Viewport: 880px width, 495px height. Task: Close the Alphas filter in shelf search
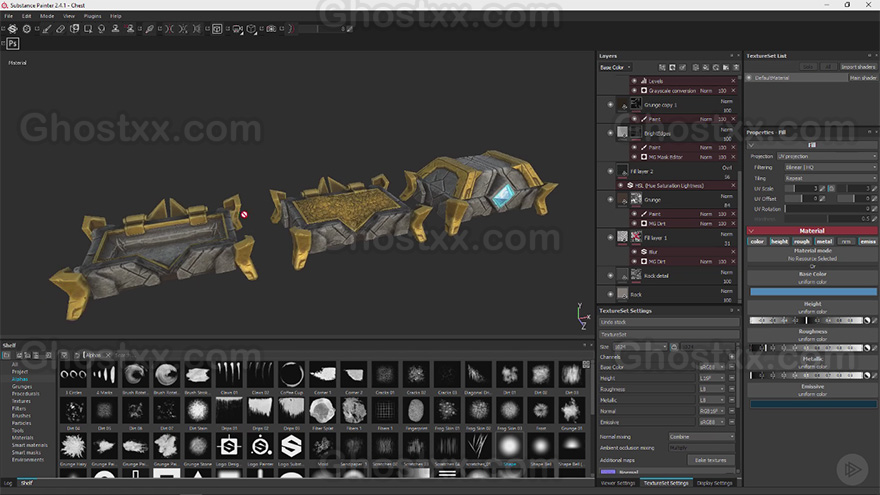(x=106, y=355)
